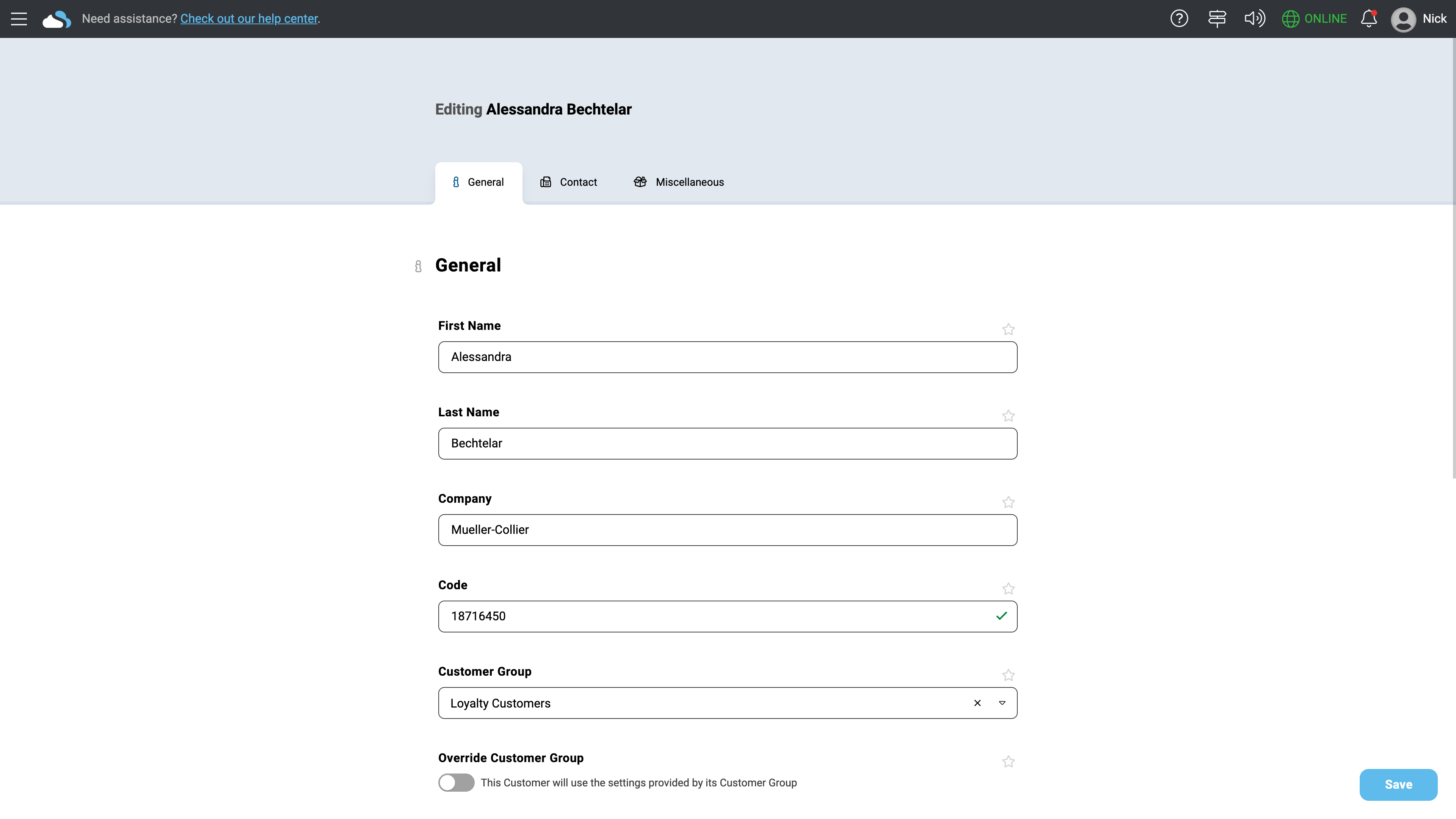Open the help center link
Screen dimensions: 1456x819
pyautogui.click(x=249, y=19)
